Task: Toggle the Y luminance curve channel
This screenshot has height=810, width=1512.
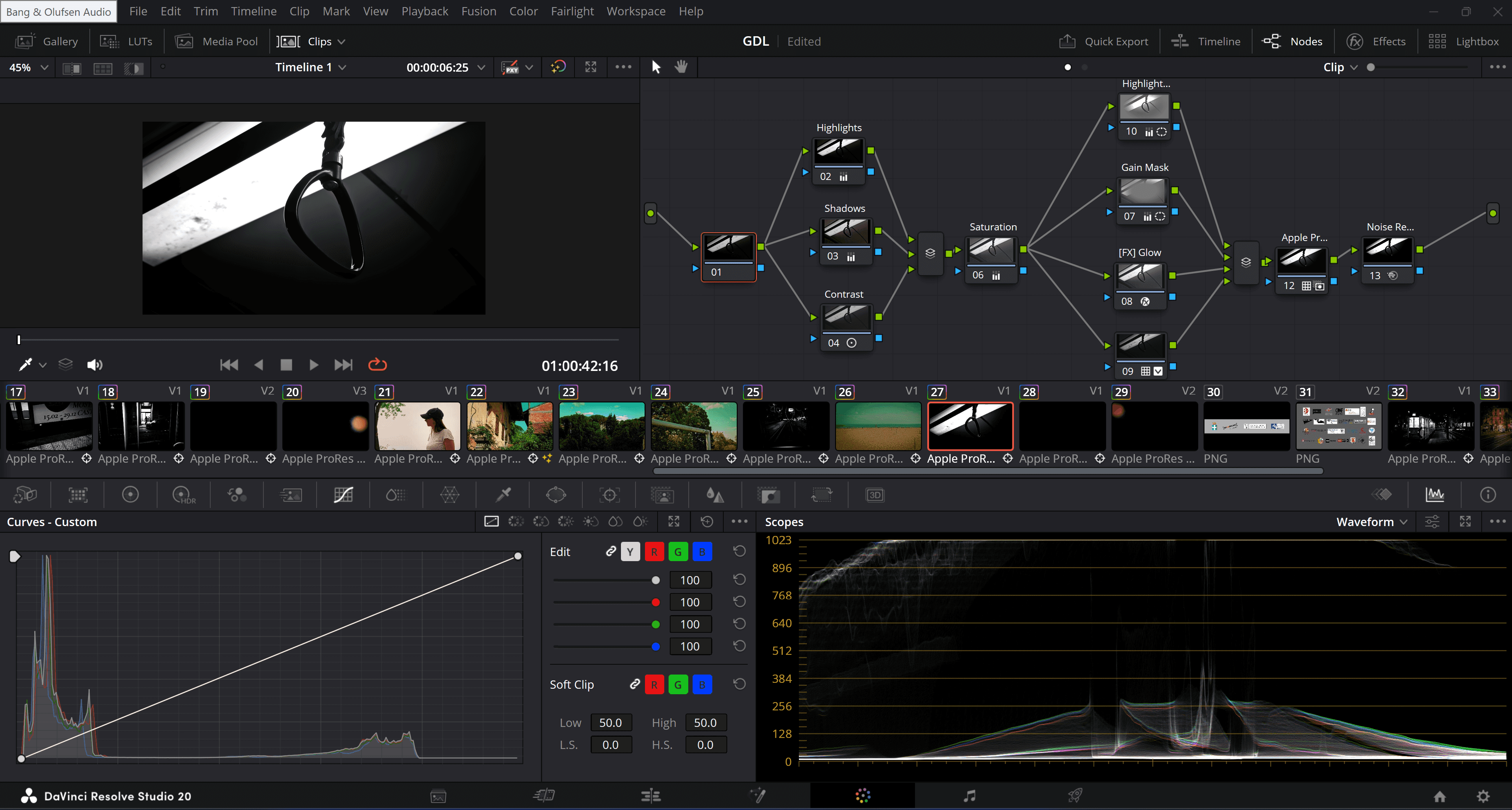Action: pyautogui.click(x=630, y=552)
